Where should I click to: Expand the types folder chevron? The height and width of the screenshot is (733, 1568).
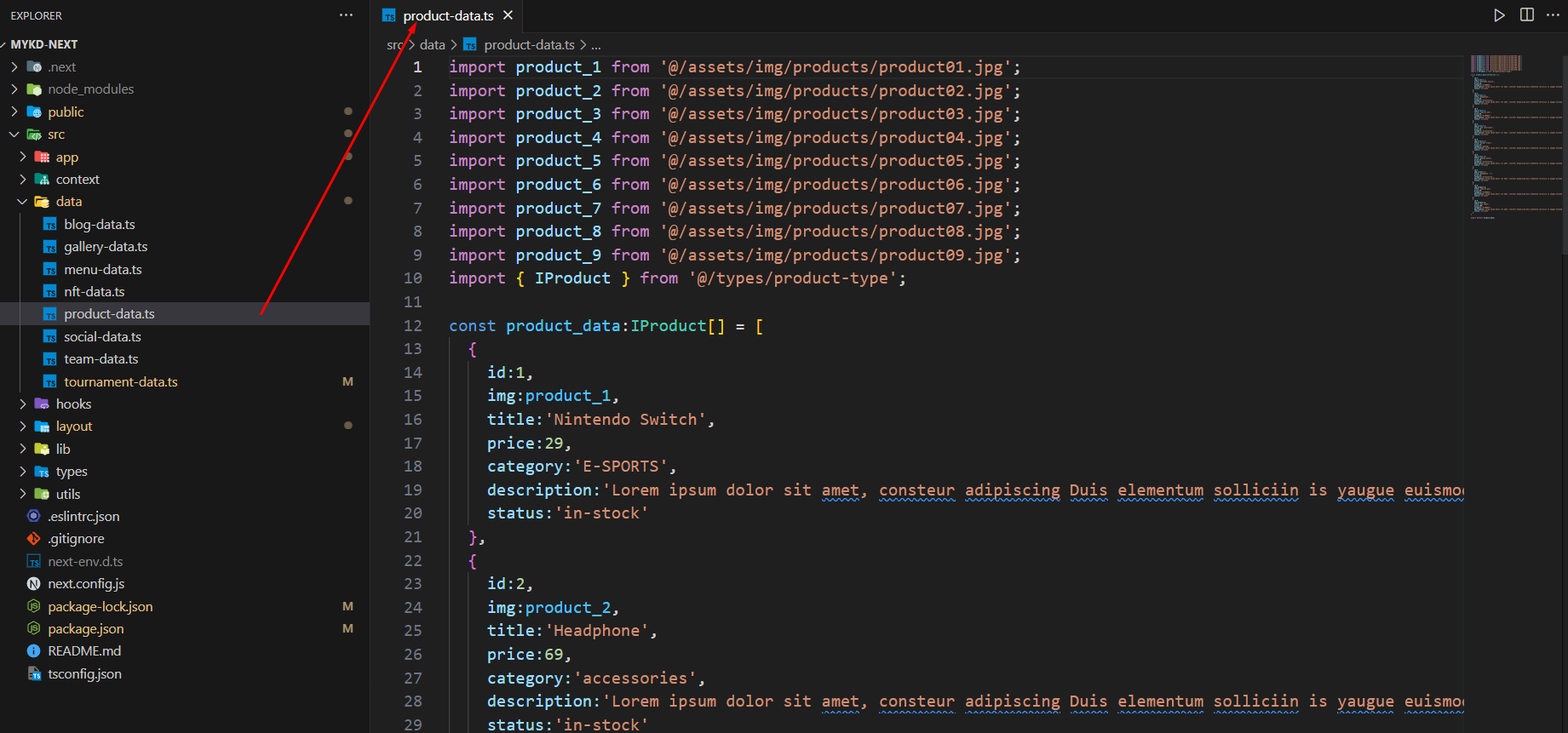click(x=22, y=471)
